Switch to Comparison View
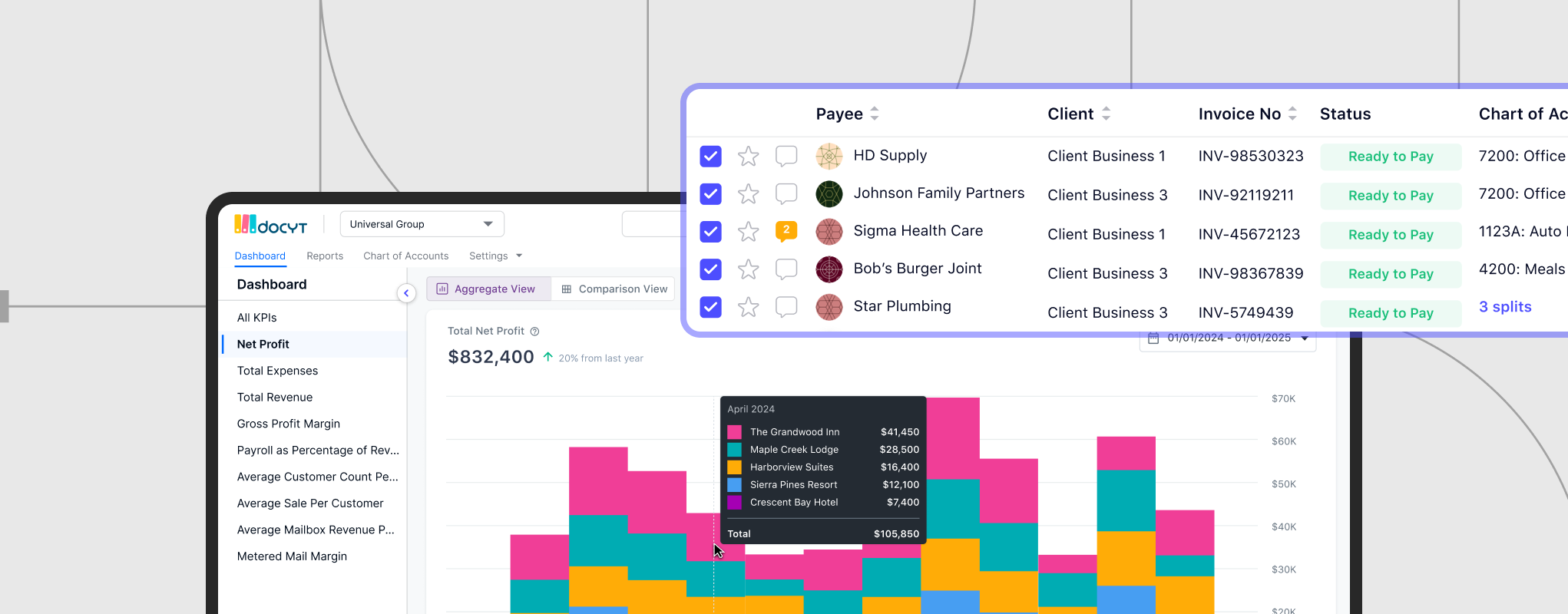 point(614,289)
